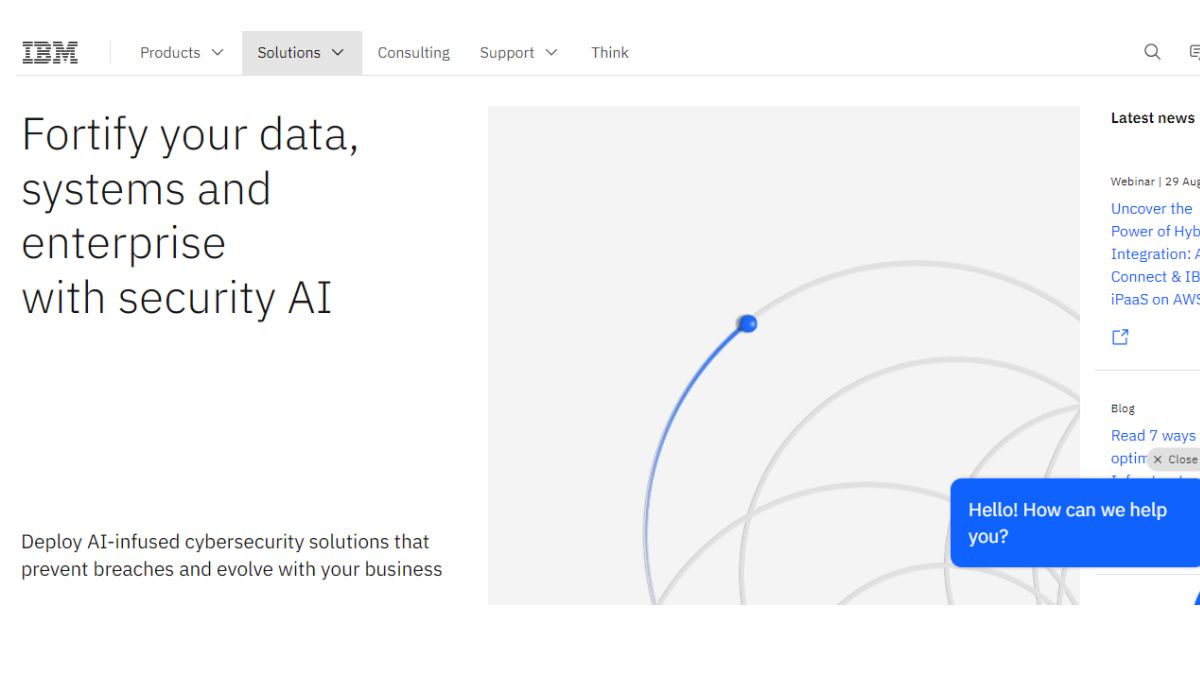Click the grey circles hero image
This screenshot has width=1200, height=700.
[783, 355]
